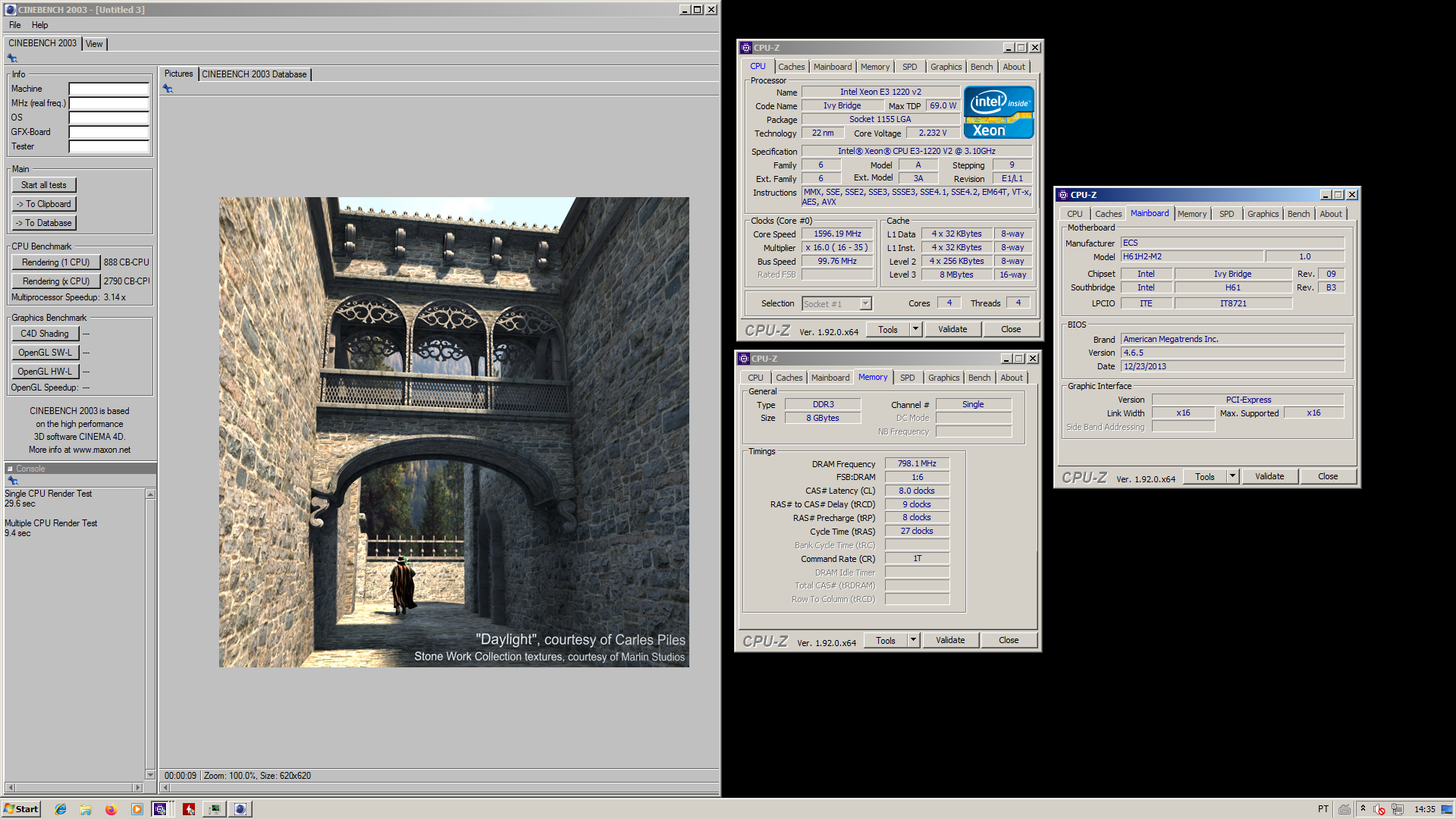
Task: Open the Graphics tab in the Mainboard CPU-Z window
Action: tap(1263, 214)
